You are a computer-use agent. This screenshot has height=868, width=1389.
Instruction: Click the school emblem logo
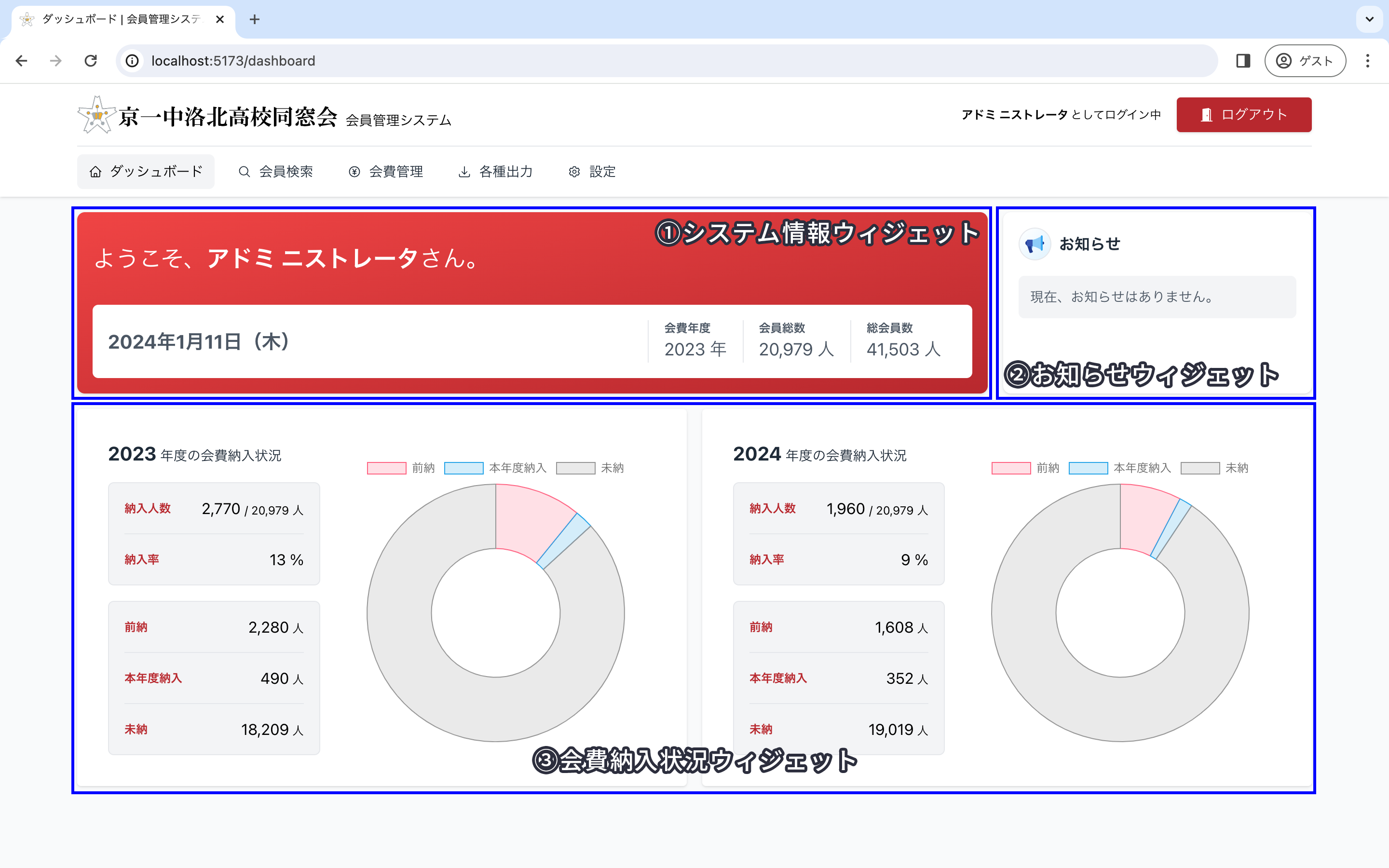coord(96,114)
